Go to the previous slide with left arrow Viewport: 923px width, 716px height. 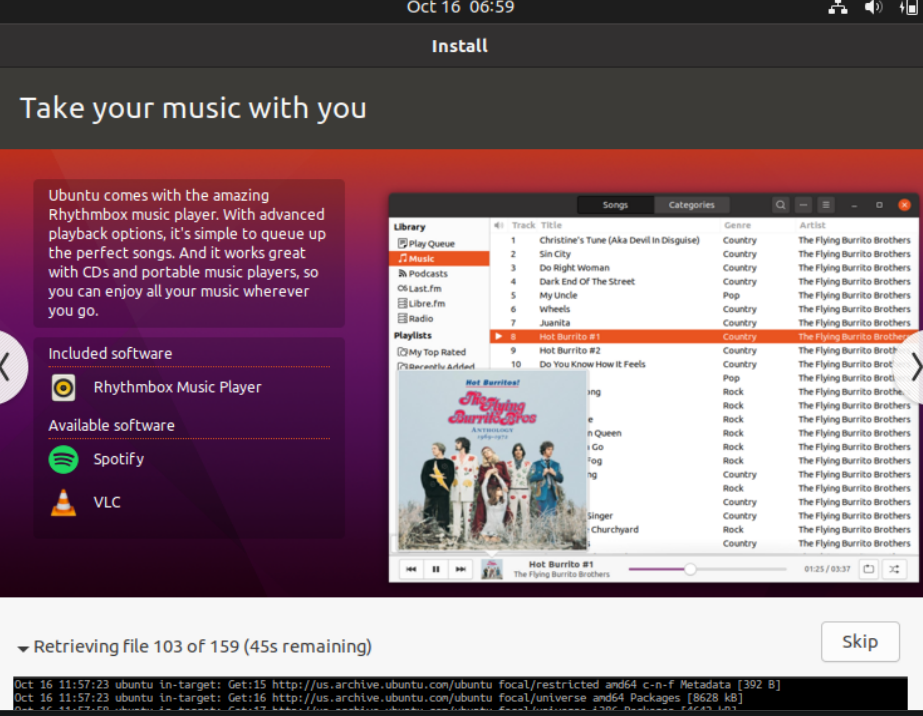pos(7,367)
